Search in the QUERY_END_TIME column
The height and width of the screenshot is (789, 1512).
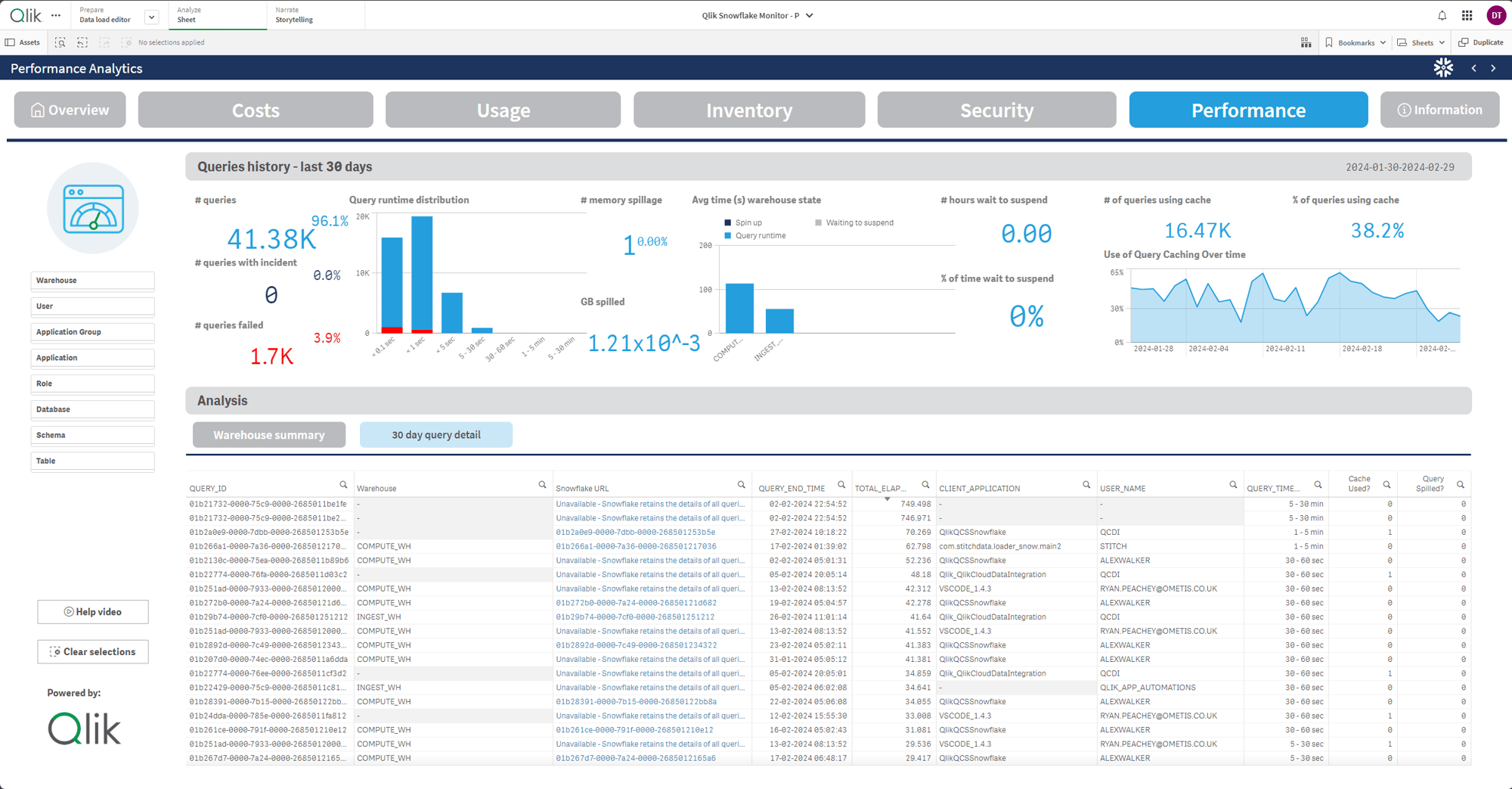tap(841, 485)
